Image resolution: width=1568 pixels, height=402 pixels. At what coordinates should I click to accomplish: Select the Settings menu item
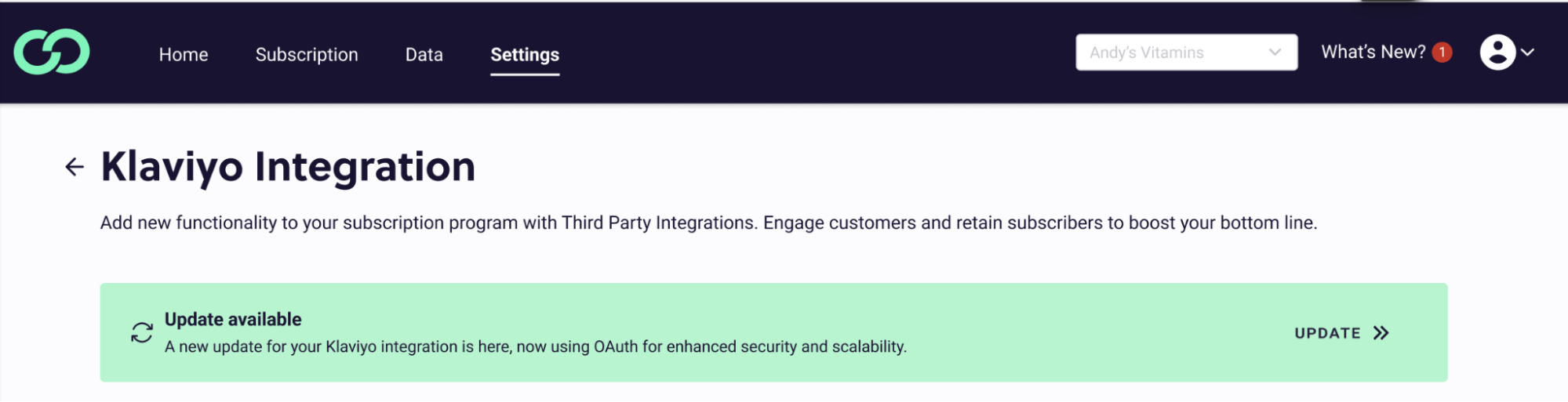(x=525, y=55)
